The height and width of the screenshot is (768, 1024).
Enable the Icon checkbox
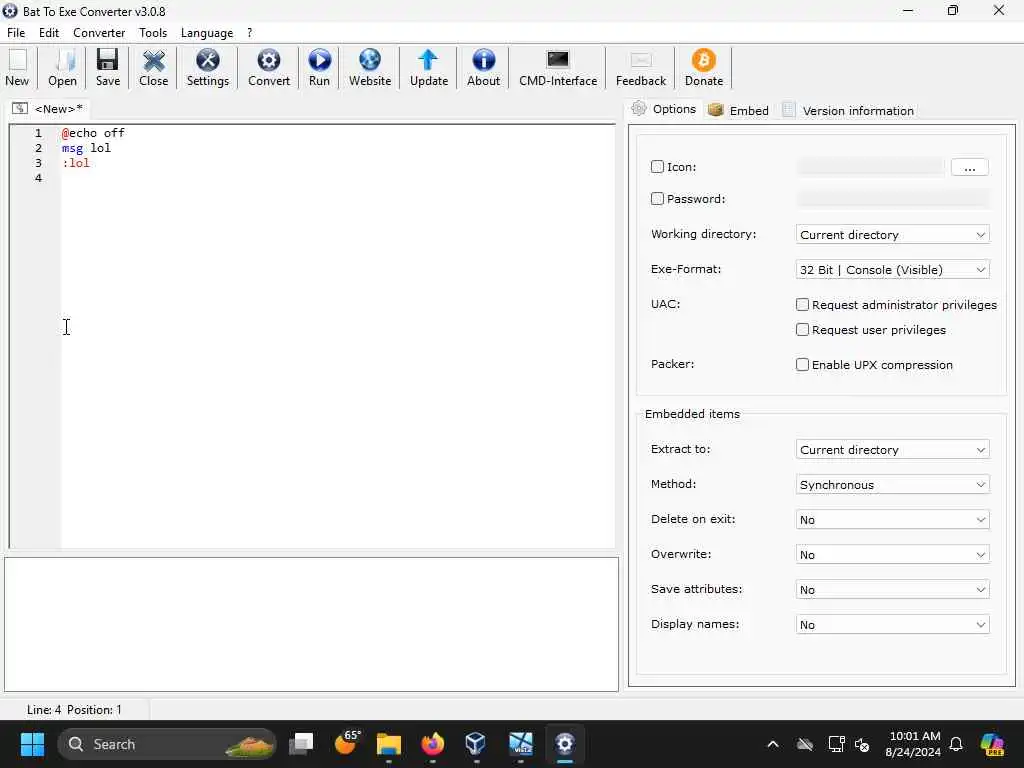click(657, 167)
